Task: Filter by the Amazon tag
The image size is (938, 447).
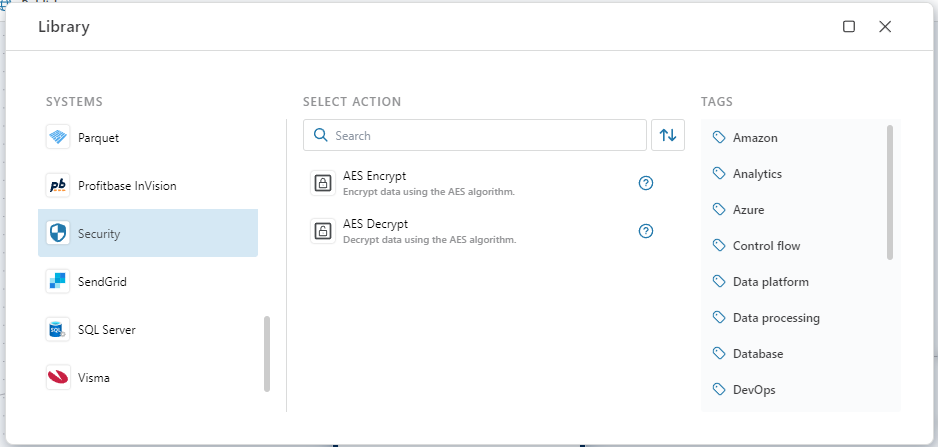Action: click(x=754, y=138)
